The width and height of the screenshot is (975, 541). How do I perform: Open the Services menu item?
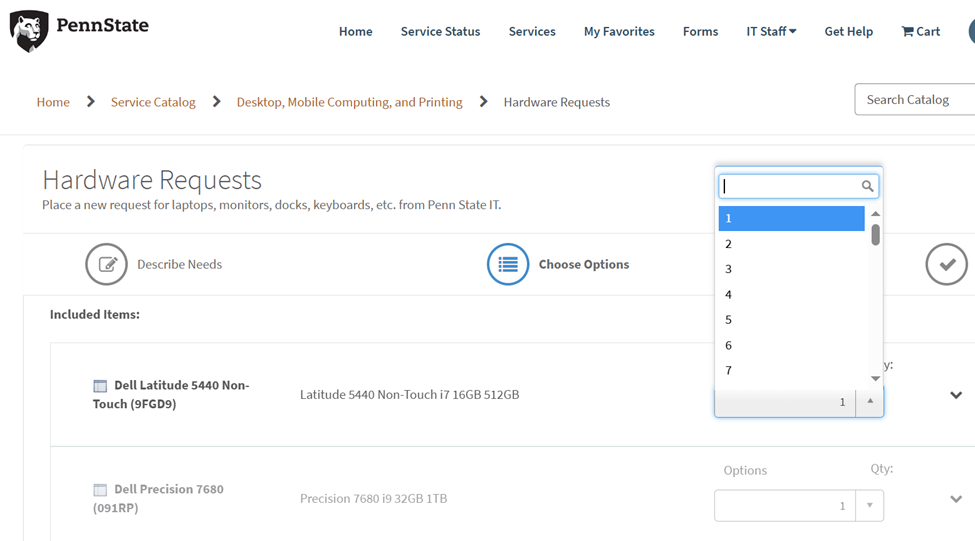click(532, 31)
